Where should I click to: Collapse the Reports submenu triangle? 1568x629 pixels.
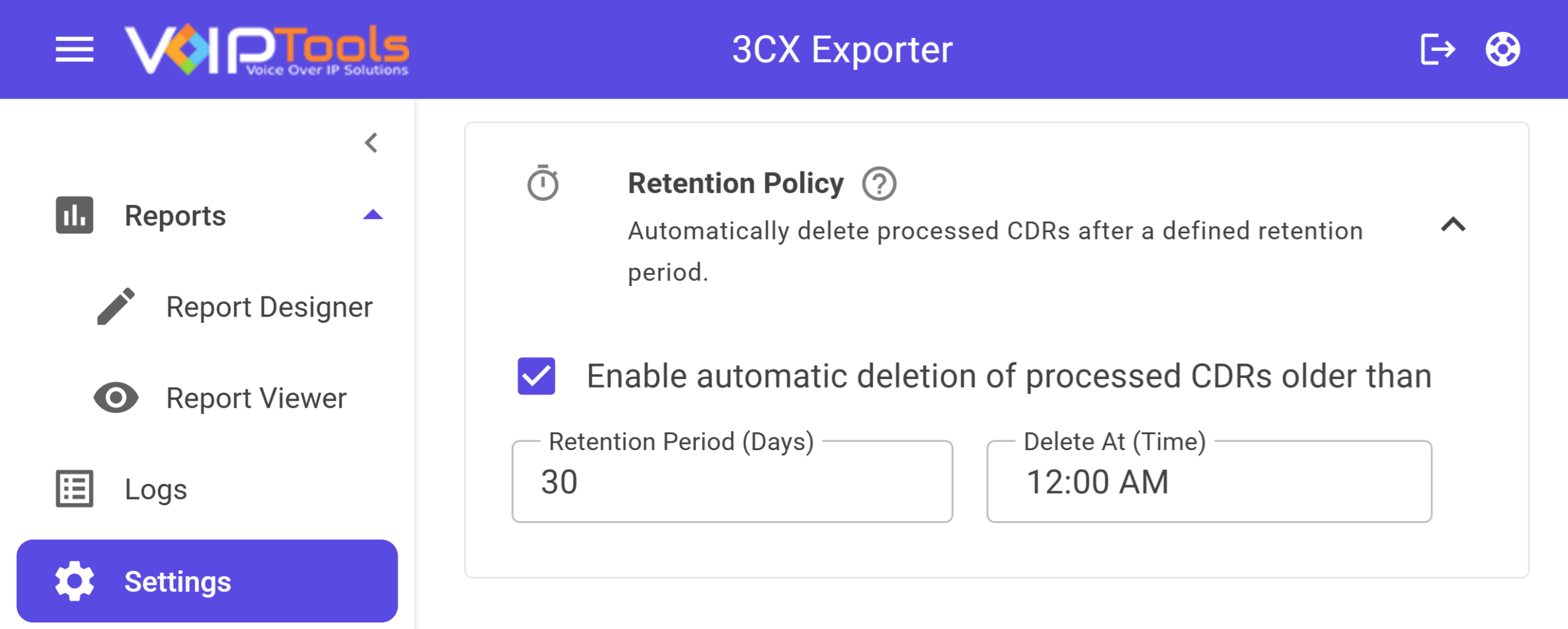(372, 215)
